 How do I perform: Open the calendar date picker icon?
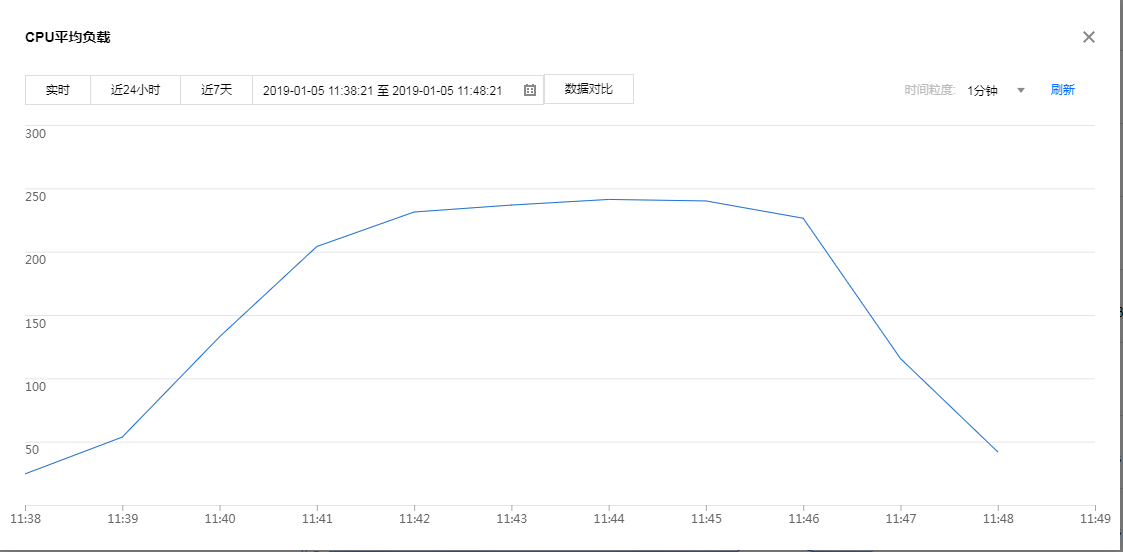tap(530, 90)
